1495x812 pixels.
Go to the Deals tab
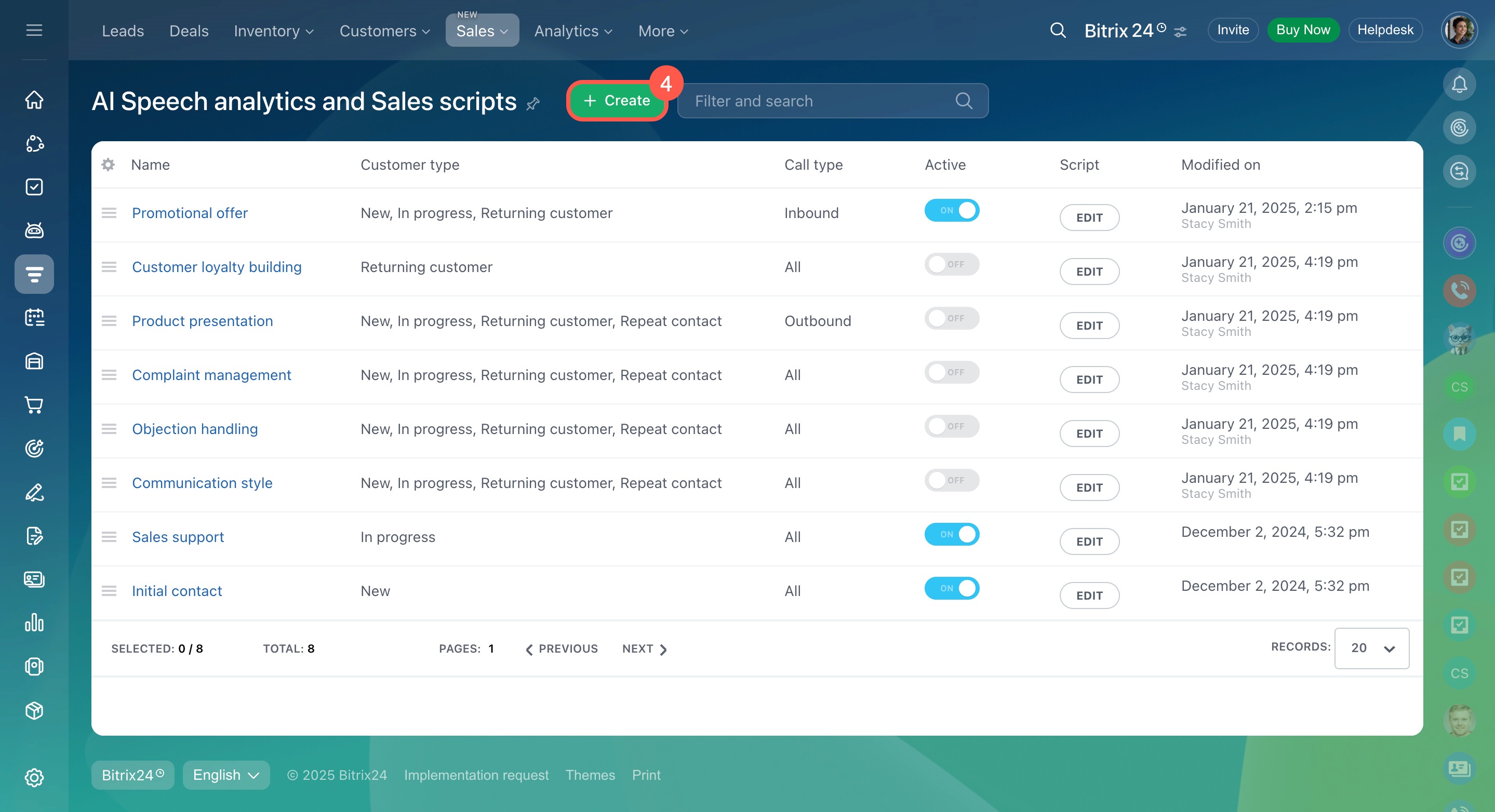189,31
